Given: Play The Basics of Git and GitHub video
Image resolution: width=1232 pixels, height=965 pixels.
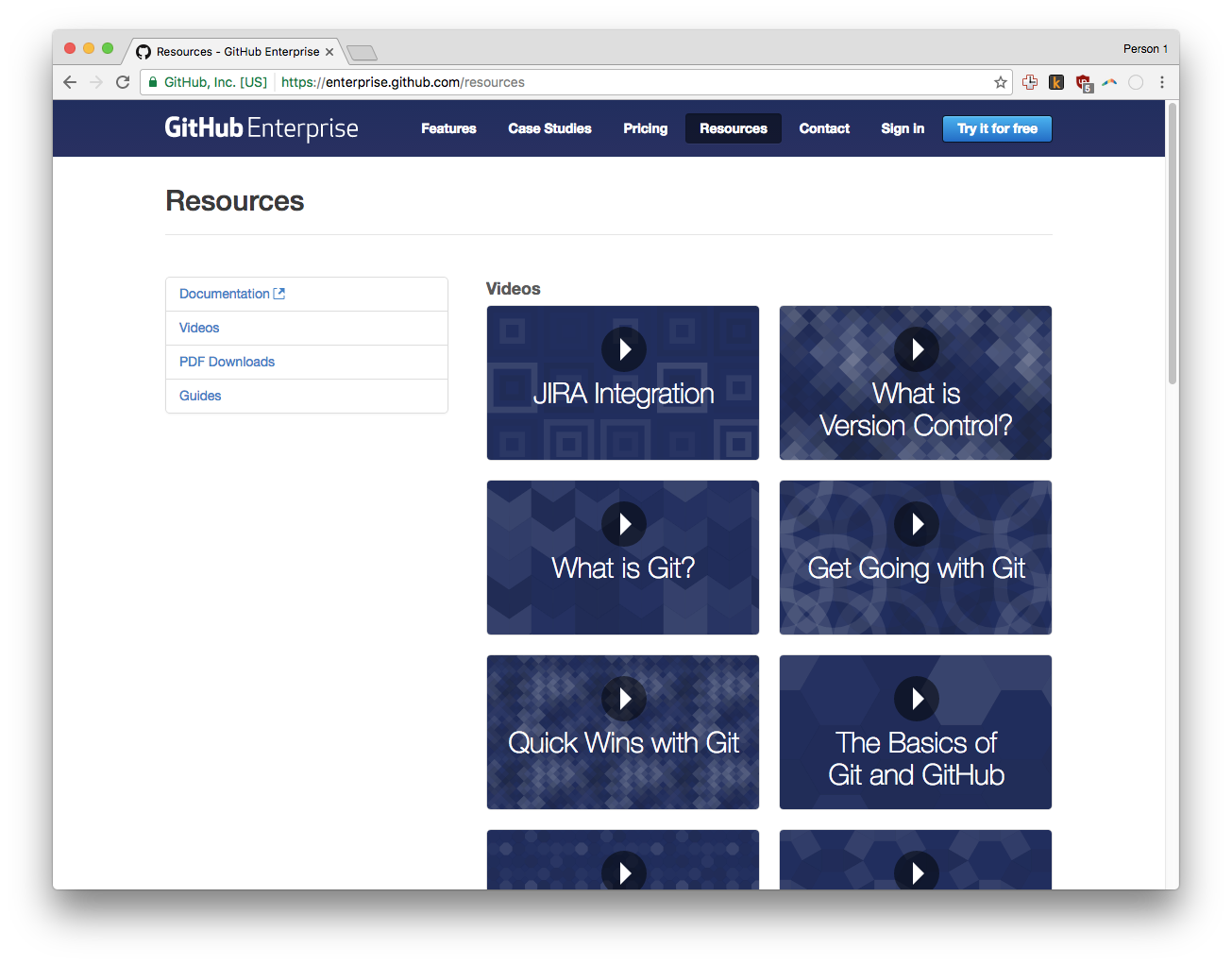Looking at the screenshot, I should (x=917, y=699).
